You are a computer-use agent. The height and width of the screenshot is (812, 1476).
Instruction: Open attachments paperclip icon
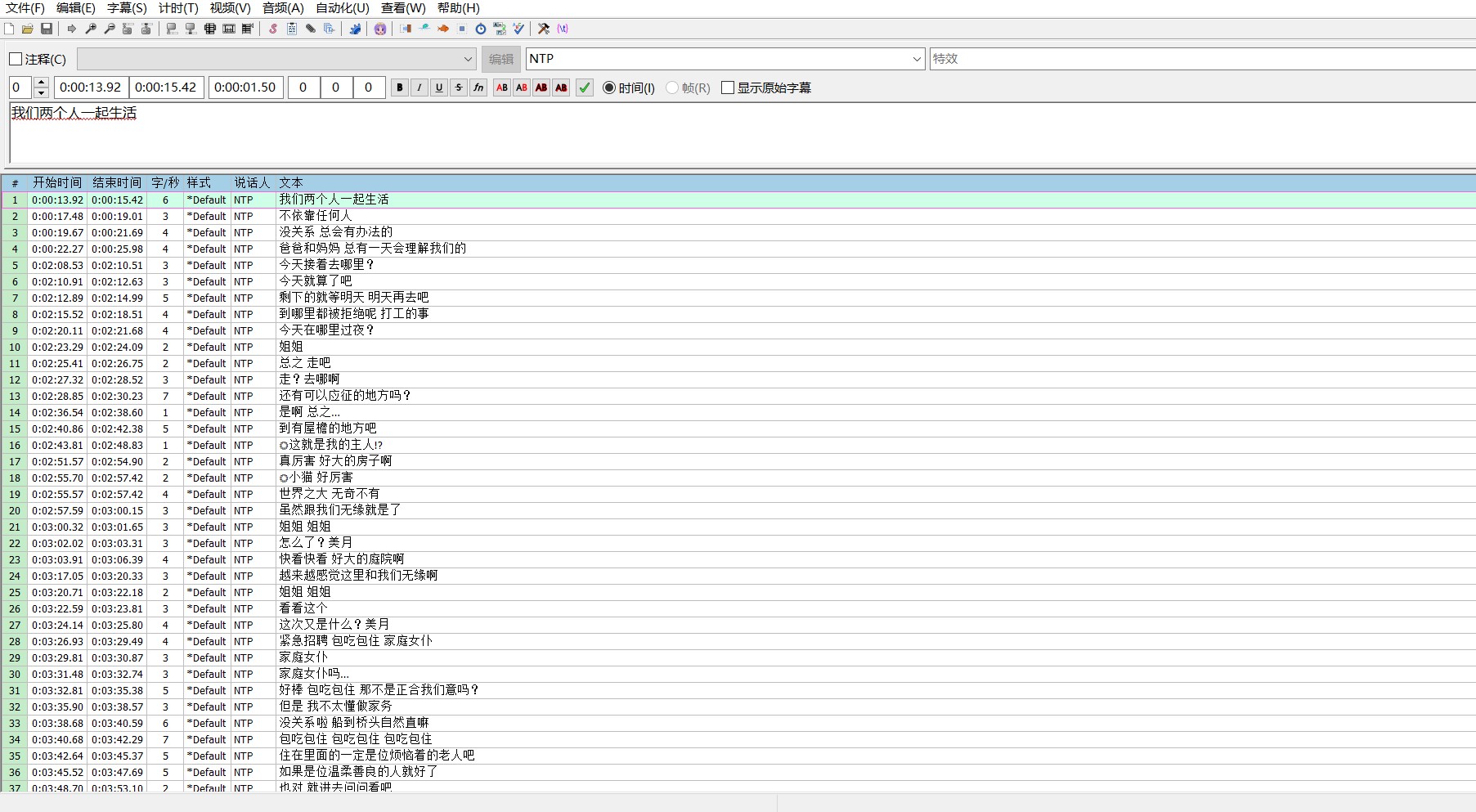click(x=311, y=29)
